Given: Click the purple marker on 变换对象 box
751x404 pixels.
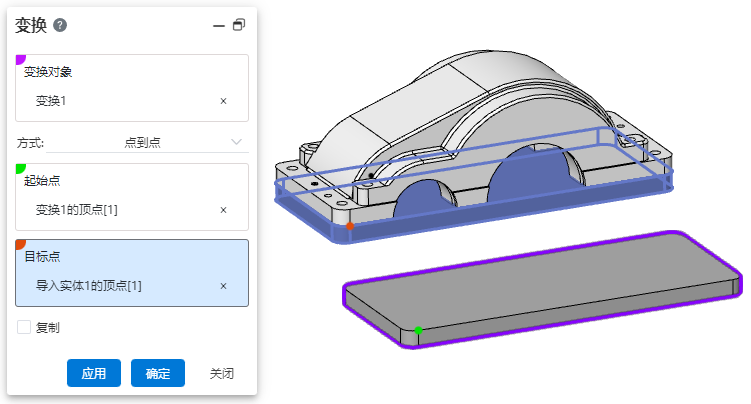Looking at the screenshot, I should point(21,60).
